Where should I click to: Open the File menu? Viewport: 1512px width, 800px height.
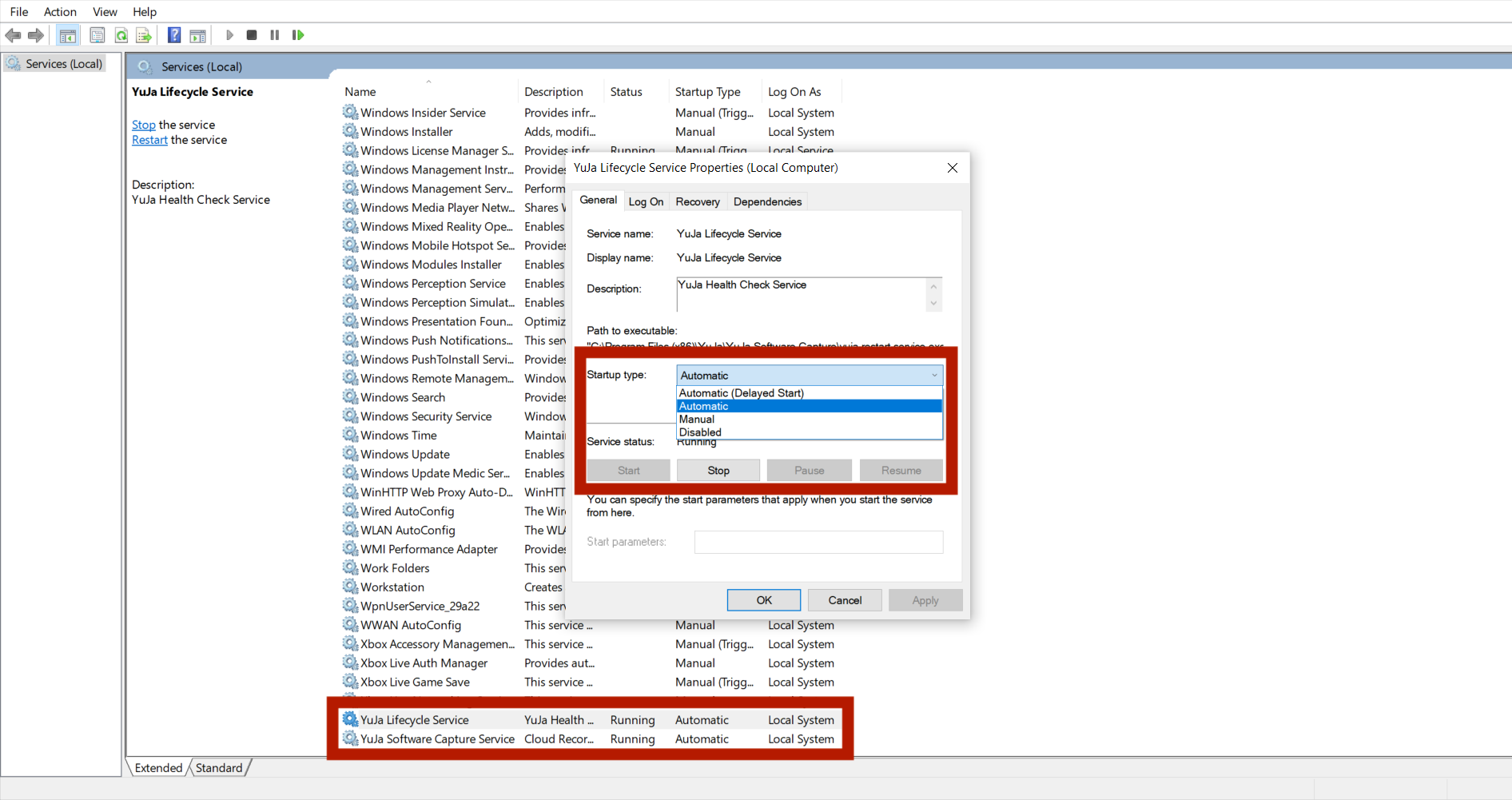coord(19,12)
